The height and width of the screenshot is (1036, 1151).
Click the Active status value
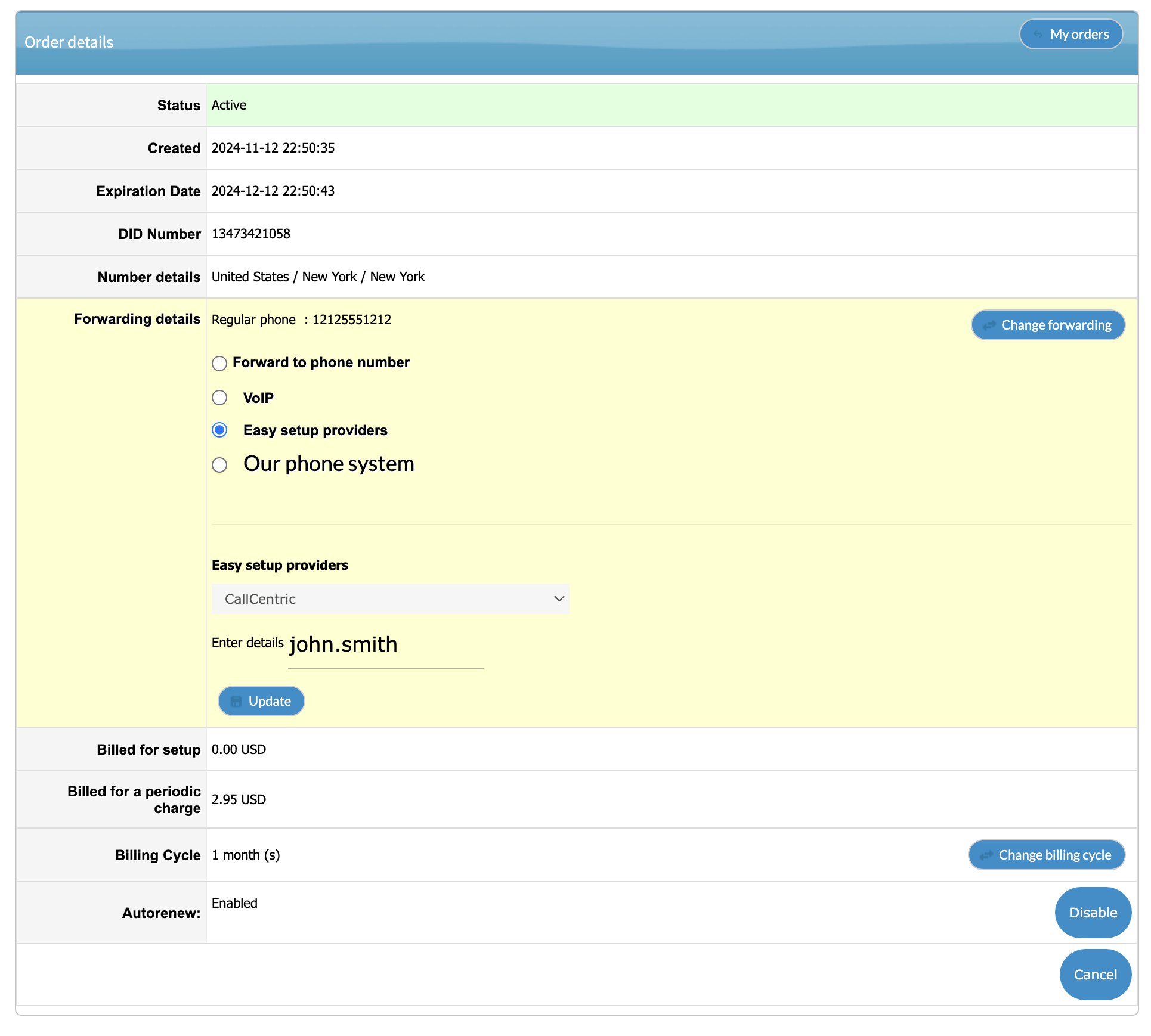229,105
